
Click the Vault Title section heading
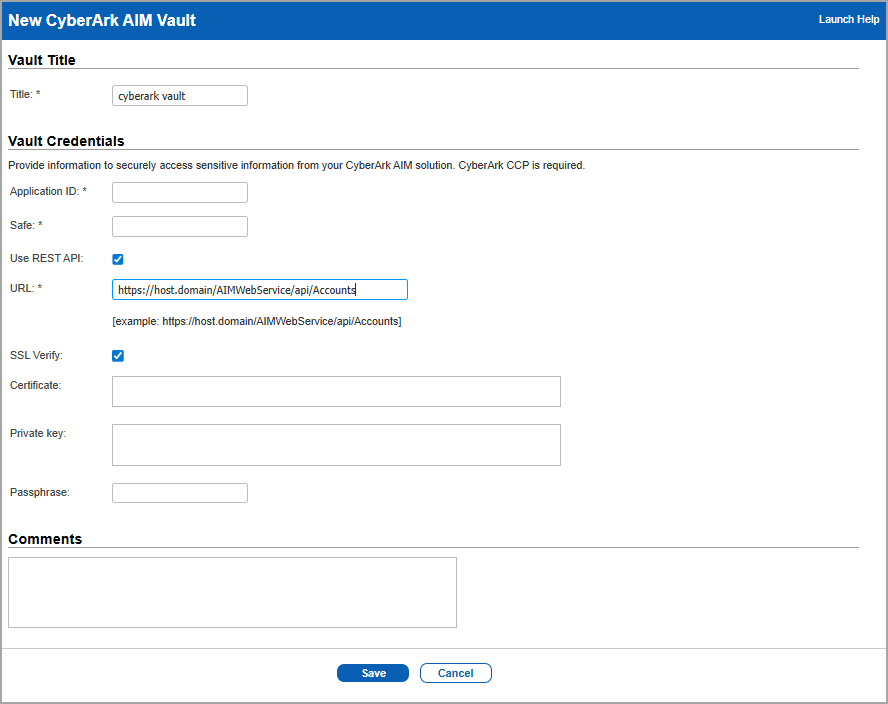[41, 60]
